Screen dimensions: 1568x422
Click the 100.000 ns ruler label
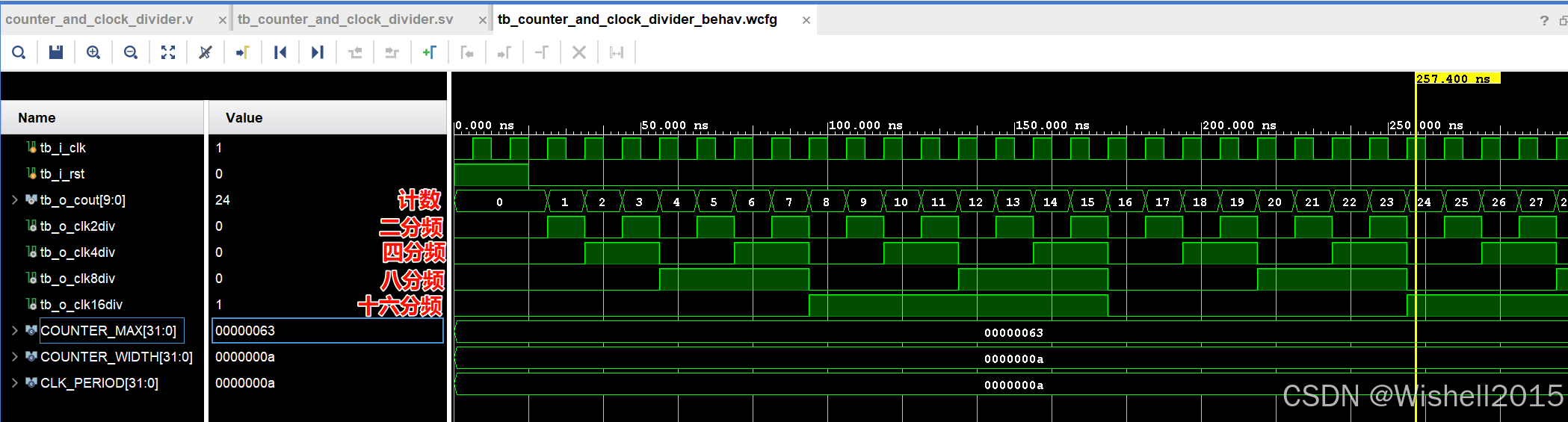(866, 125)
